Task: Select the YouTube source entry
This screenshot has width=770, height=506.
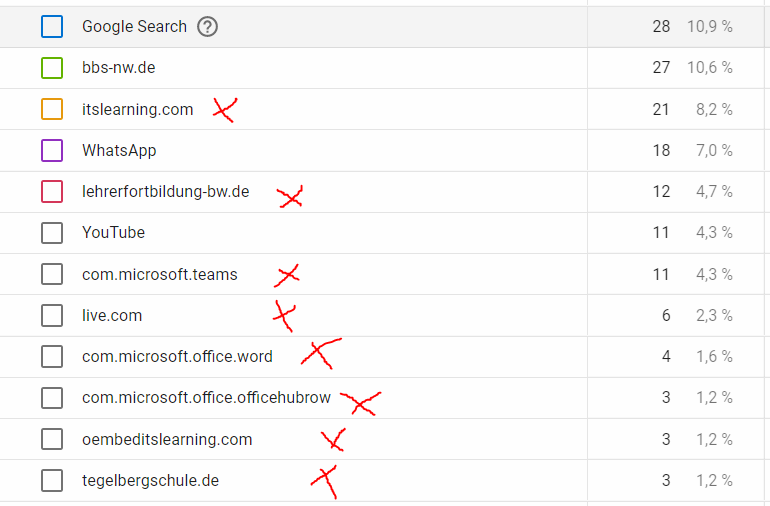Action: point(113,232)
